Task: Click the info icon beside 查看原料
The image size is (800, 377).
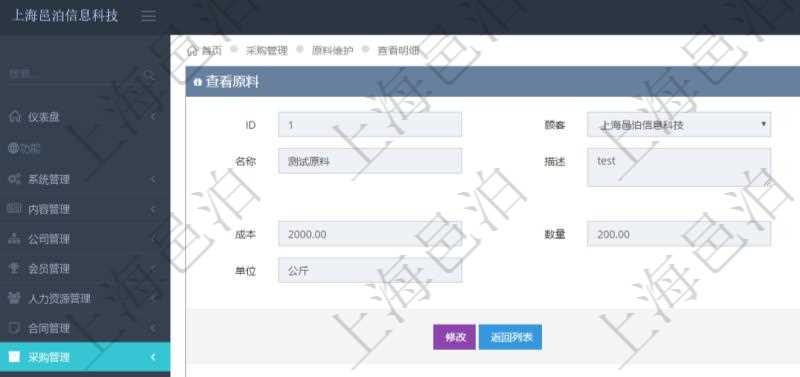Action: click(x=197, y=82)
